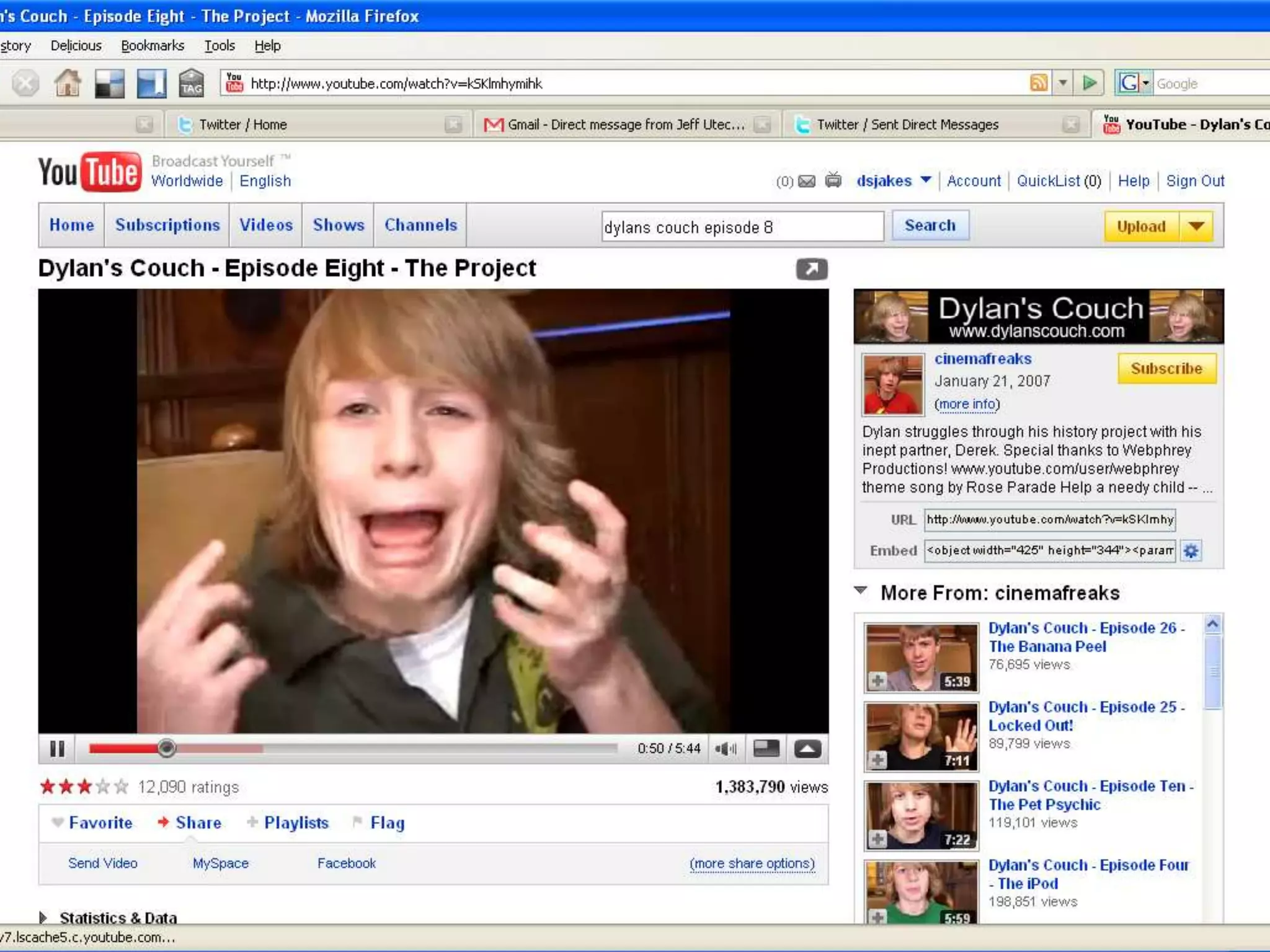The width and height of the screenshot is (1270, 952).
Task: Open embed customization gear icon
Action: coord(1191,550)
